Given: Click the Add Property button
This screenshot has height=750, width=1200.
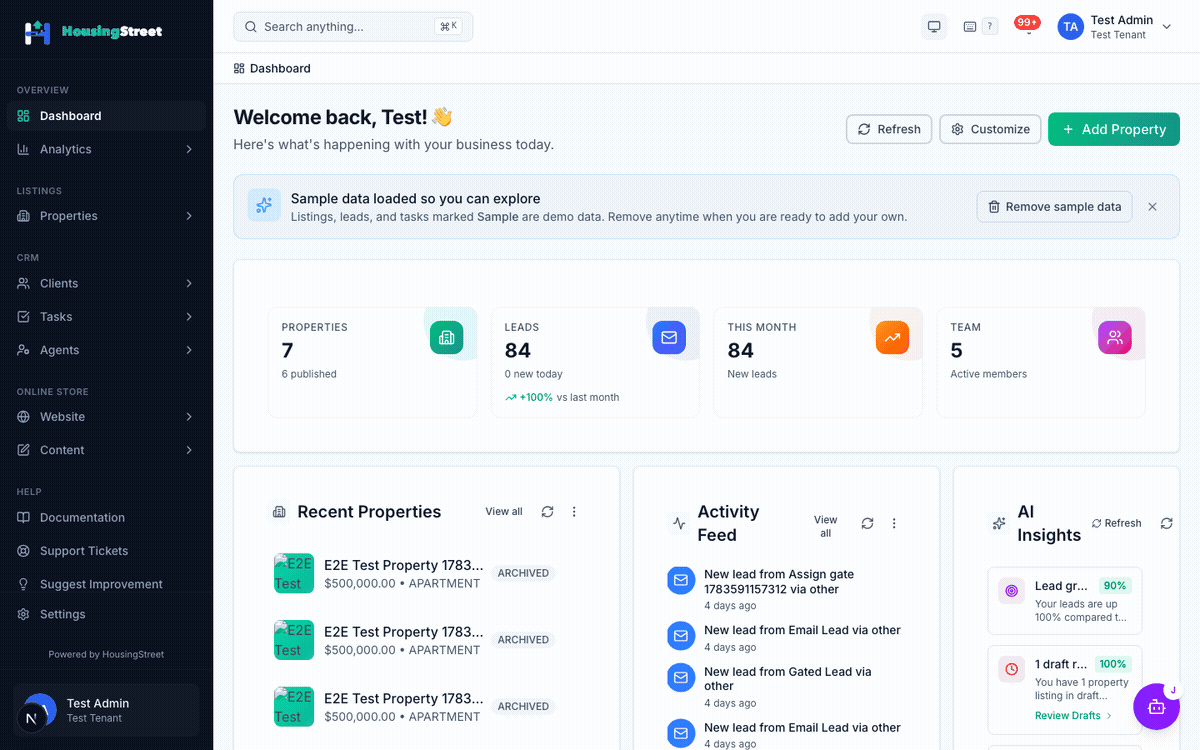Looking at the screenshot, I should (x=1114, y=129).
